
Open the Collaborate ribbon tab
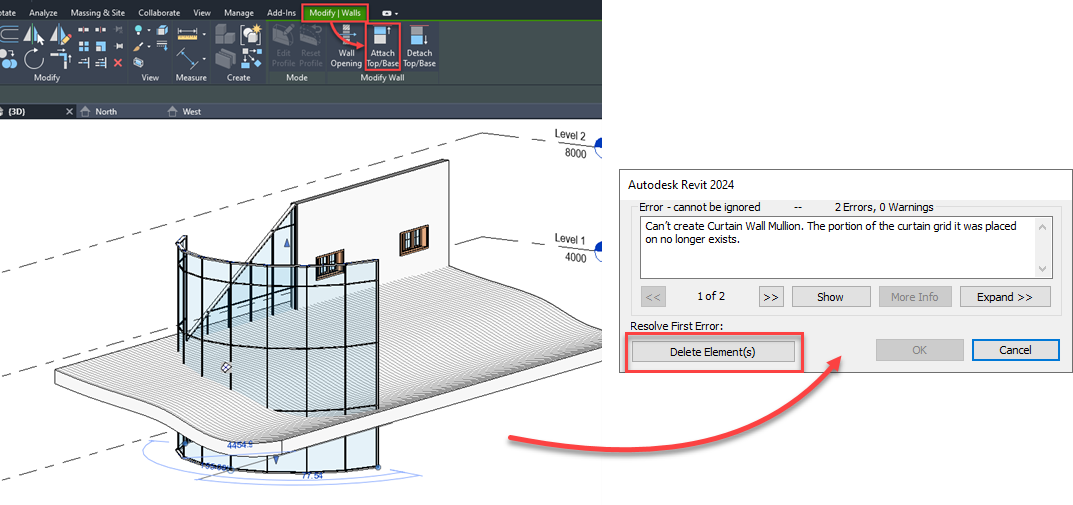click(x=159, y=13)
